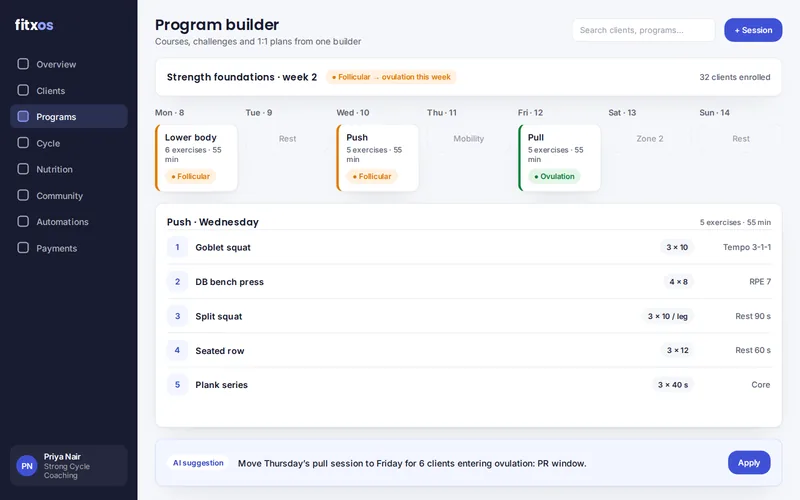Click 32 clients enrolled text
The image size is (800, 500).
[735, 77]
